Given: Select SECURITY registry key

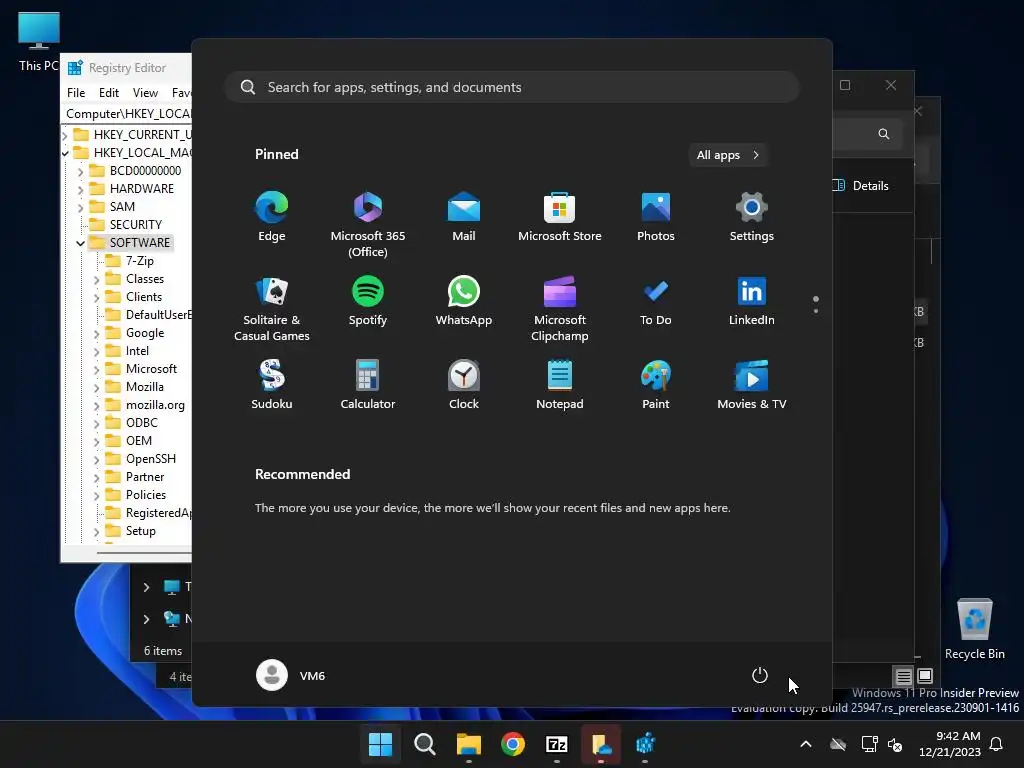Looking at the screenshot, I should pos(135,225).
